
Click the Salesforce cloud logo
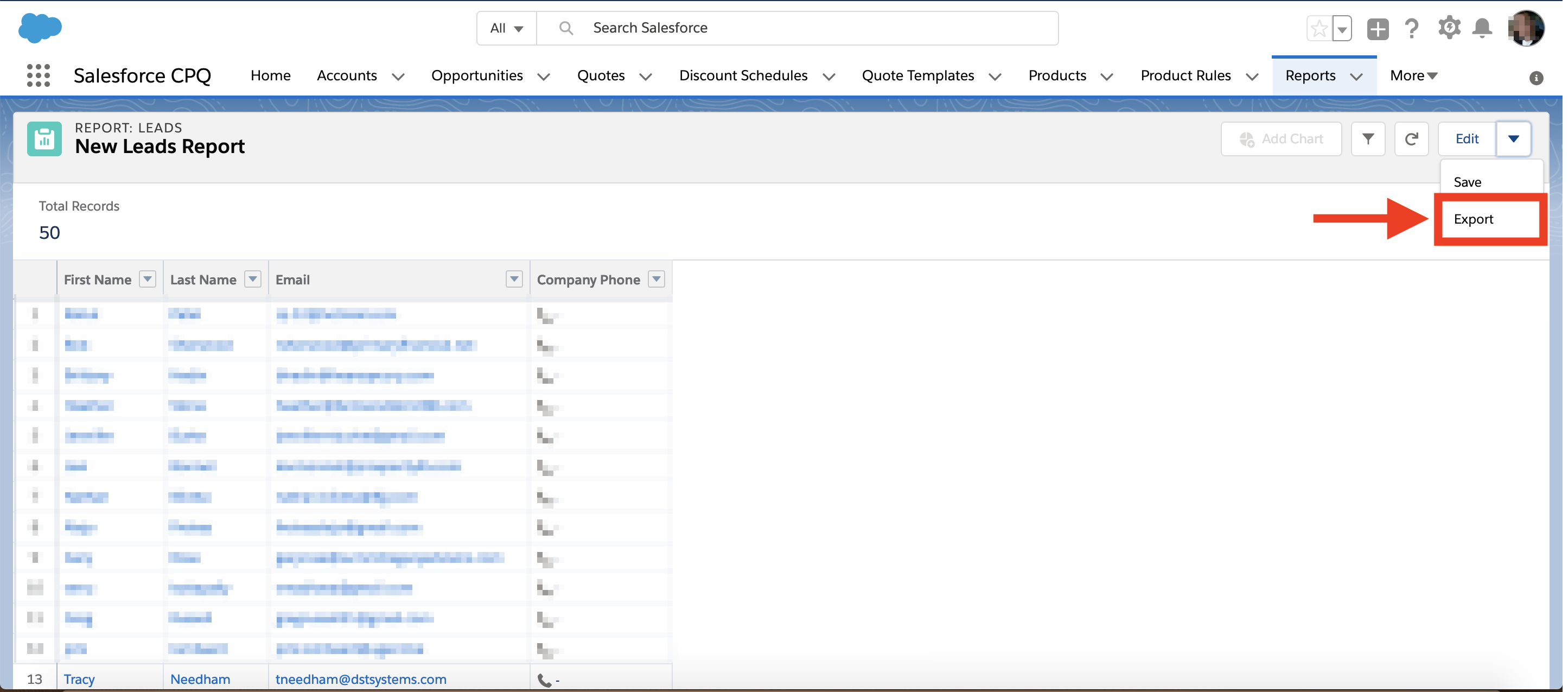click(40, 28)
